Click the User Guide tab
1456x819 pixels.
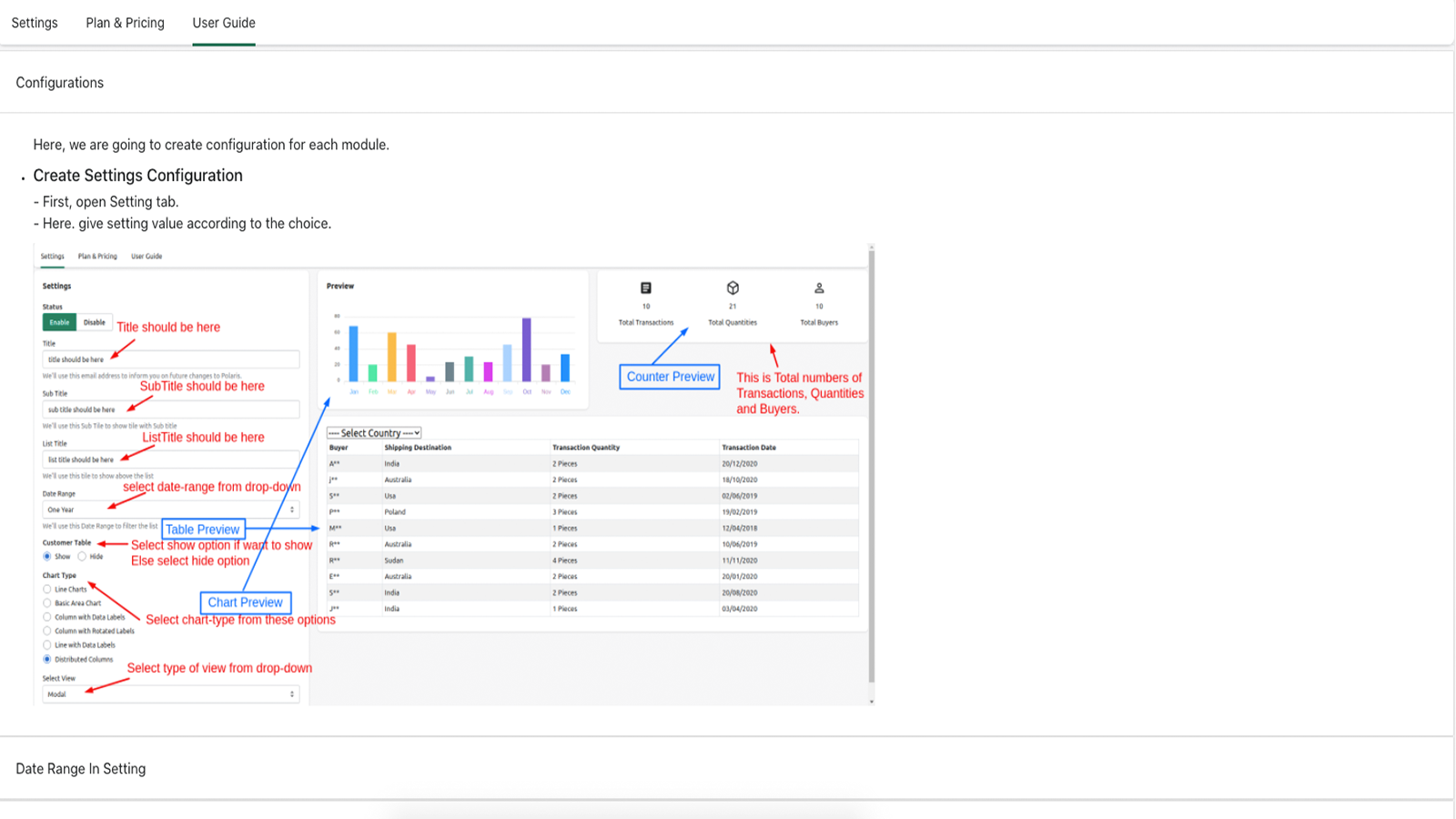(223, 23)
